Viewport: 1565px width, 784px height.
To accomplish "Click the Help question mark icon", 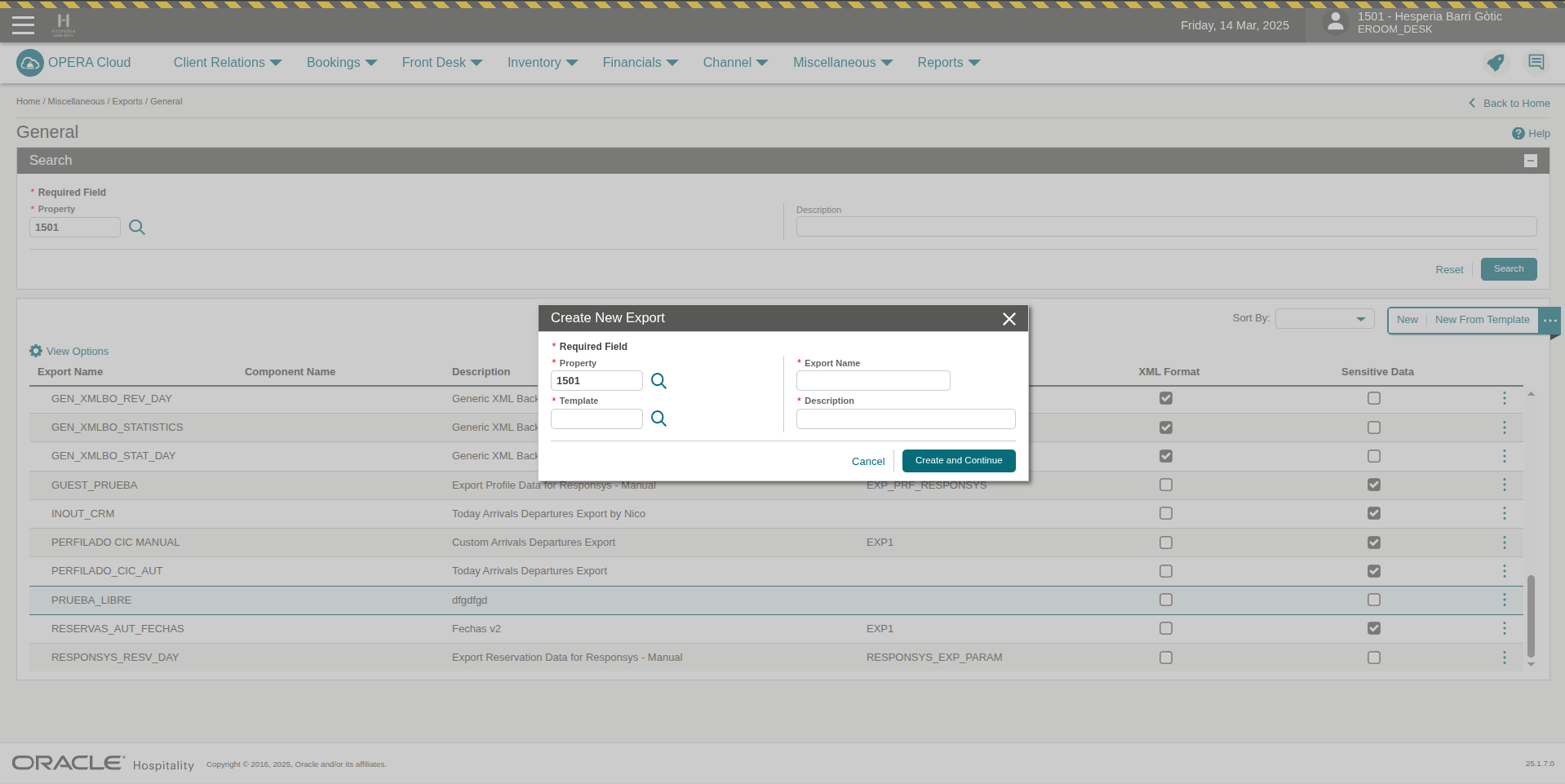I will tap(1518, 134).
